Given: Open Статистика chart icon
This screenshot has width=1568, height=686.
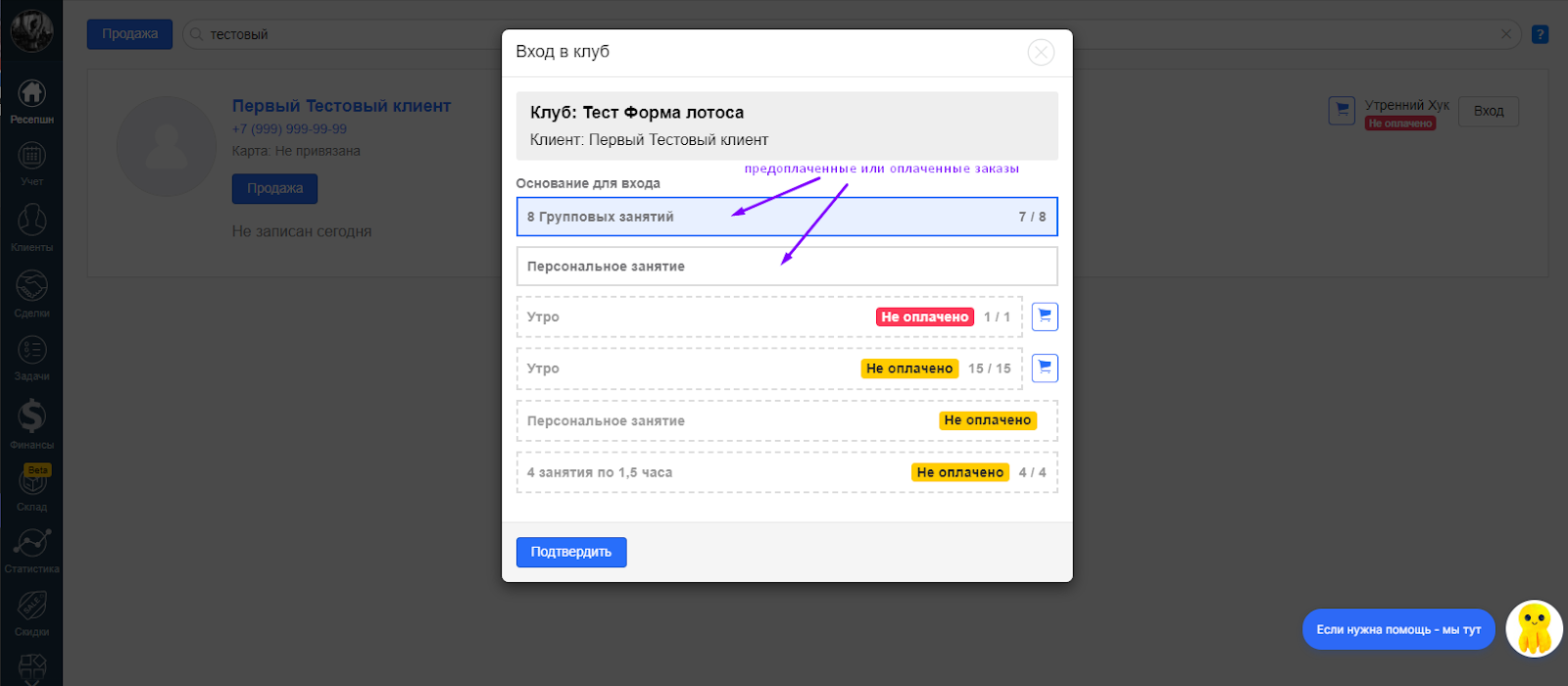Looking at the screenshot, I should [x=31, y=548].
